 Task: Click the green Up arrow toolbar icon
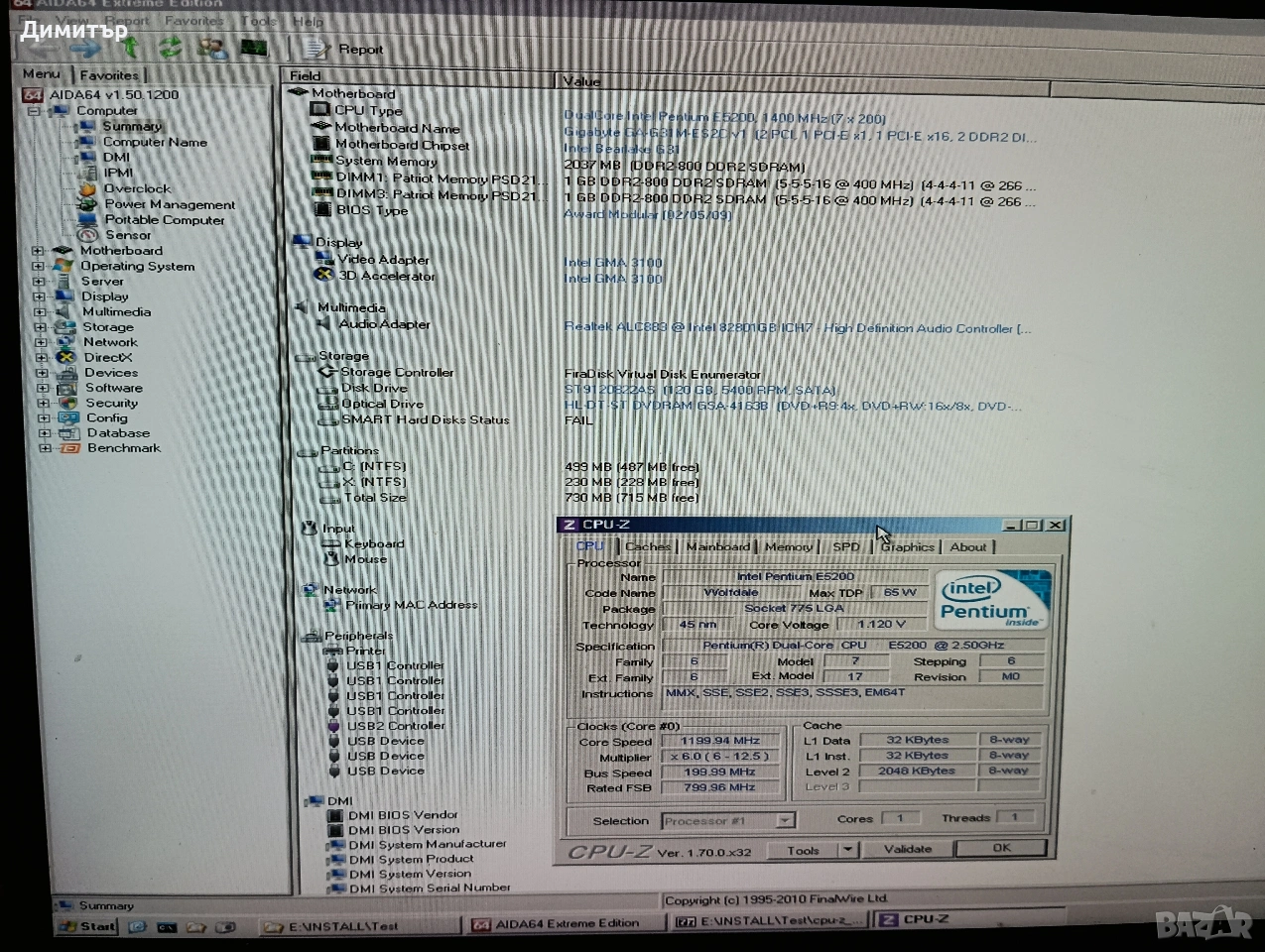coord(130,47)
